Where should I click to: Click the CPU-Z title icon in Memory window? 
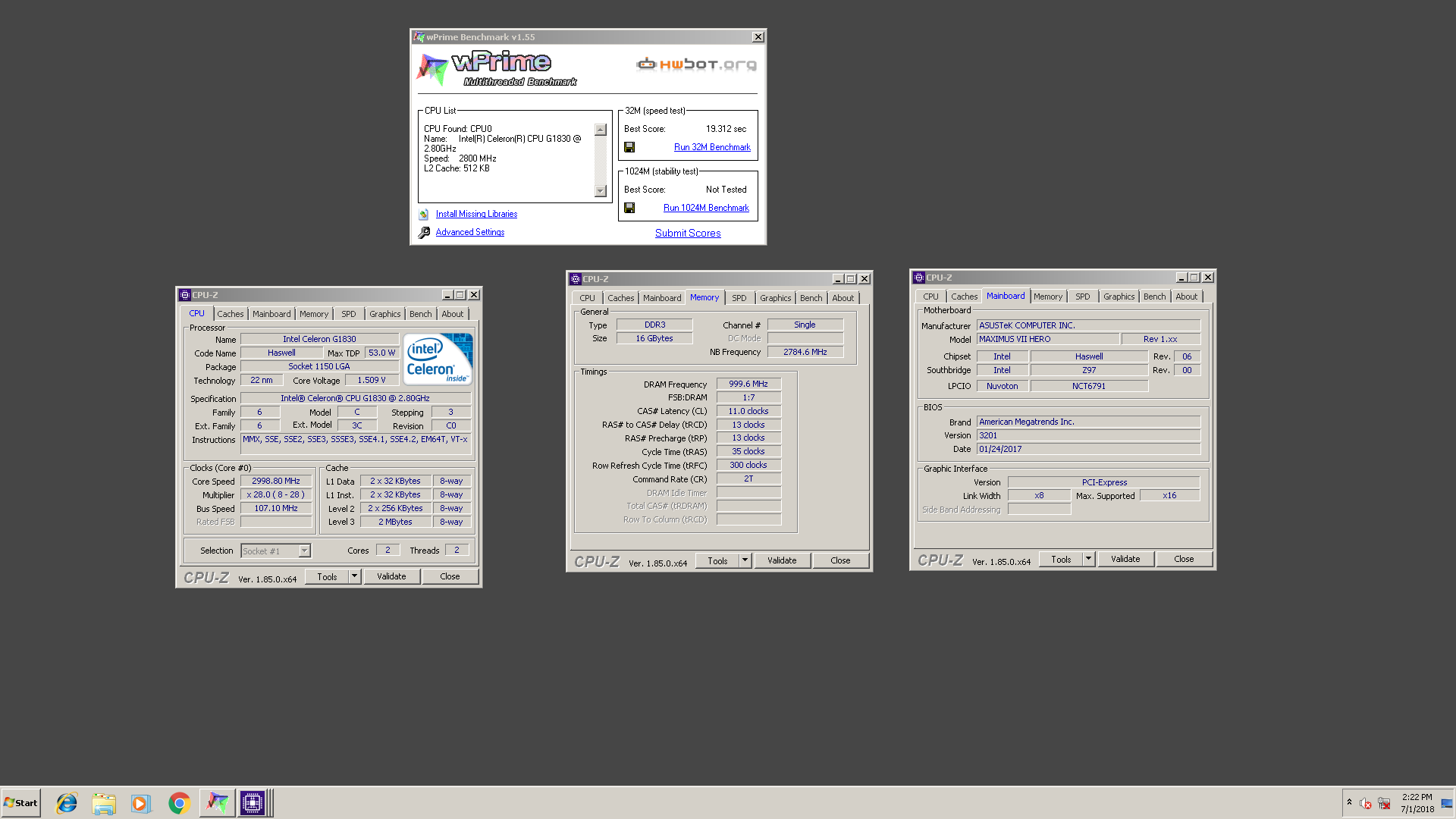[576, 279]
